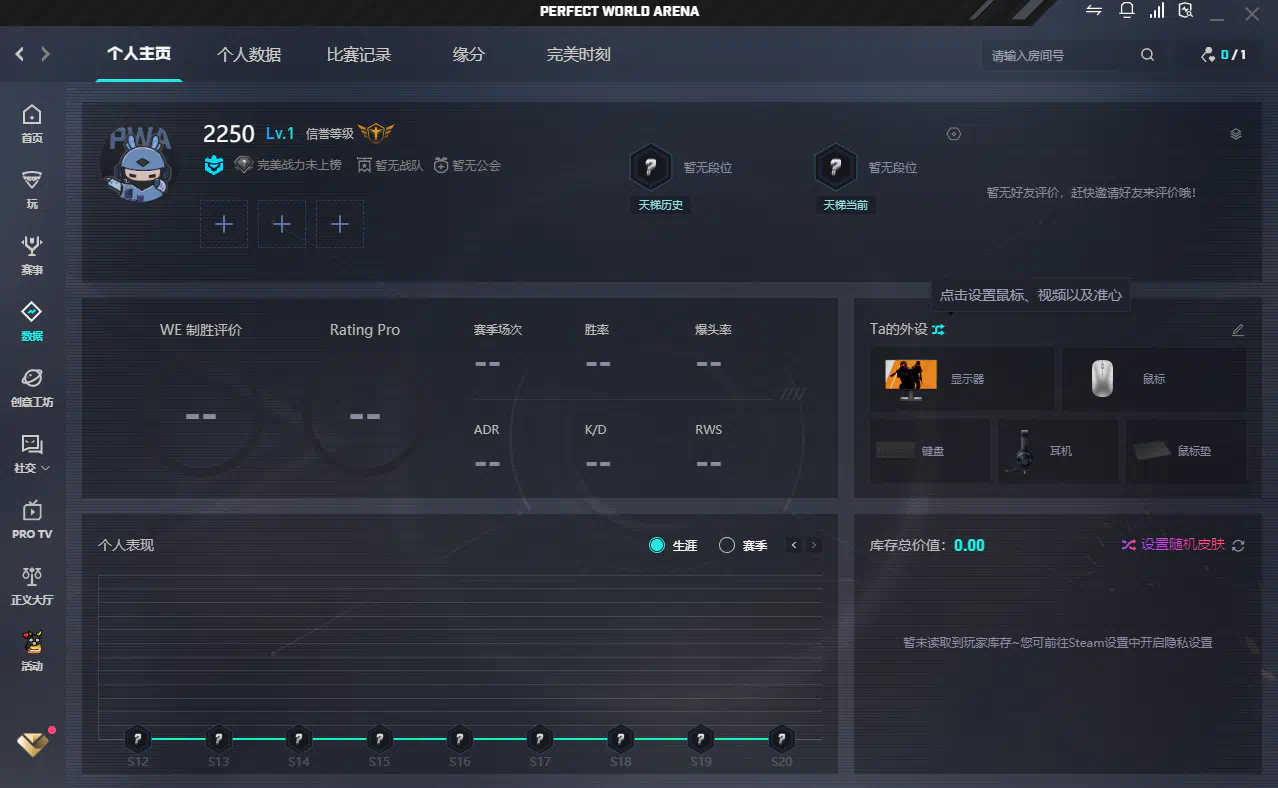
Task: Open the 暂无战队 team link
Action: coord(390,165)
